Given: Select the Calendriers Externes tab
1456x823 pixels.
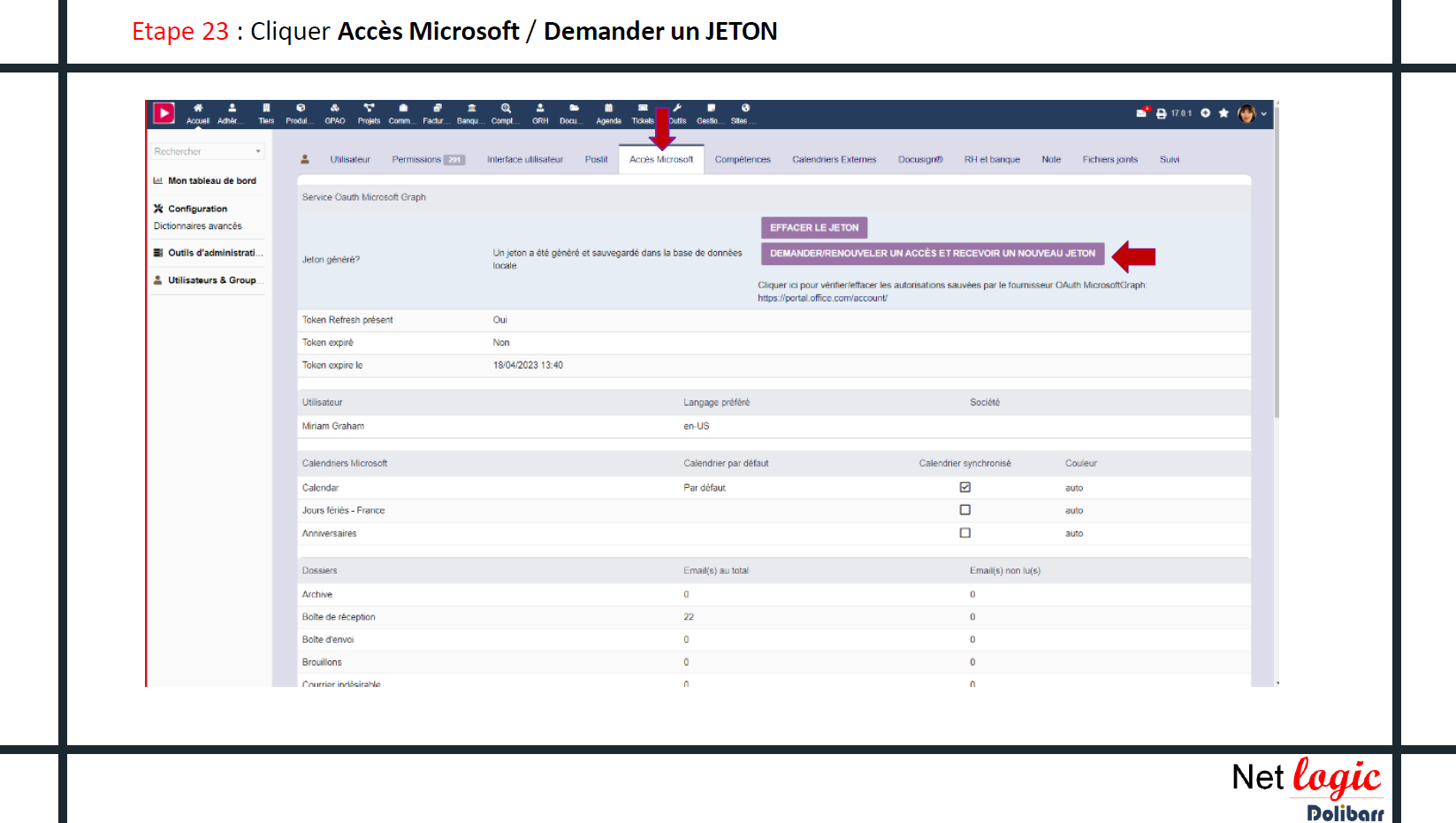Looking at the screenshot, I should pyautogui.click(x=834, y=160).
